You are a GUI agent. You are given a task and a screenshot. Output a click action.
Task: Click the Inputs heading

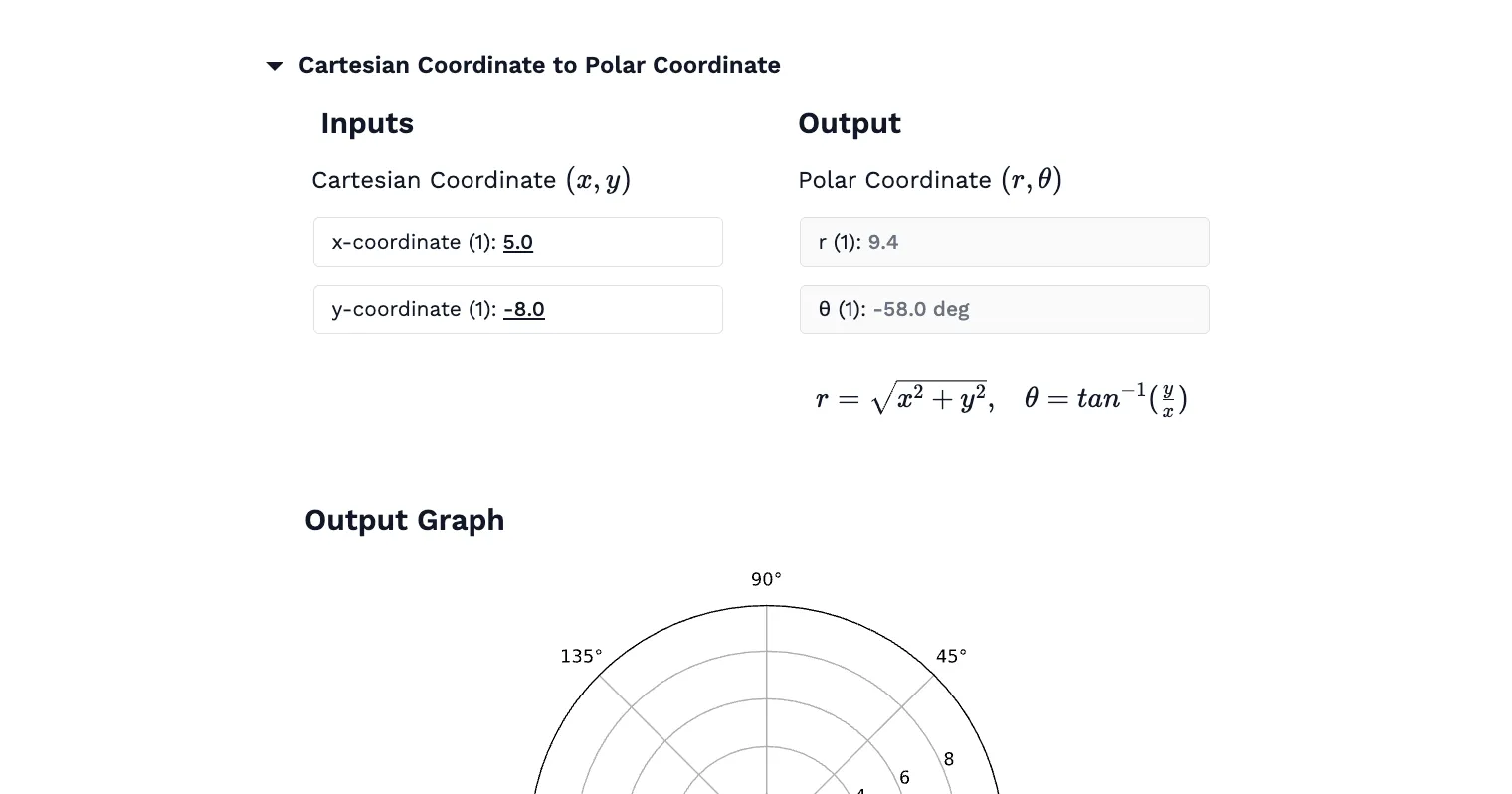click(366, 123)
